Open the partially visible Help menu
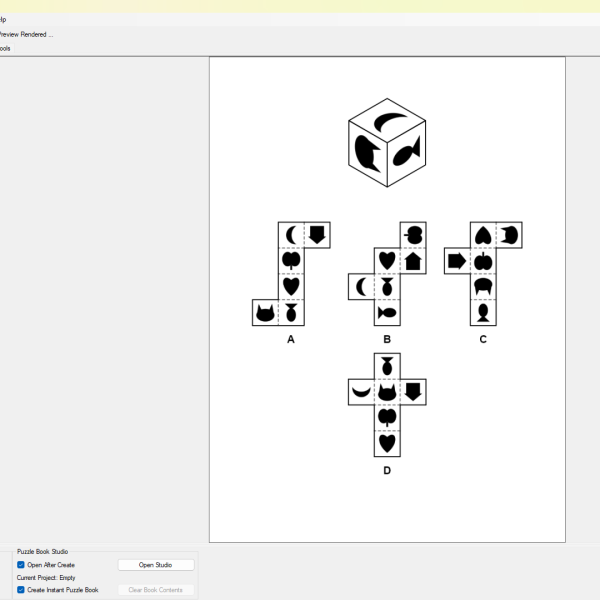The height and width of the screenshot is (600, 600). pyautogui.click(x=3, y=20)
